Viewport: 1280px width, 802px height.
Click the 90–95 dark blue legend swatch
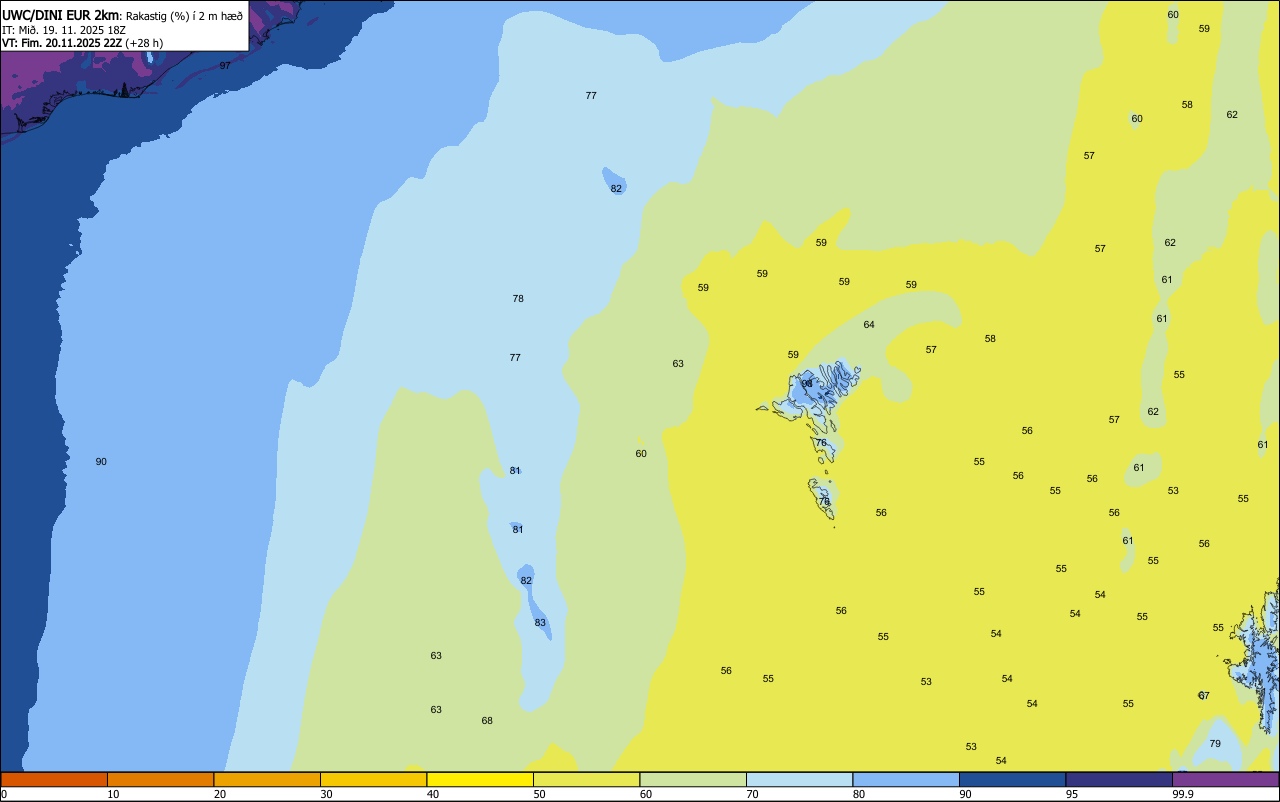click(1012, 779)
